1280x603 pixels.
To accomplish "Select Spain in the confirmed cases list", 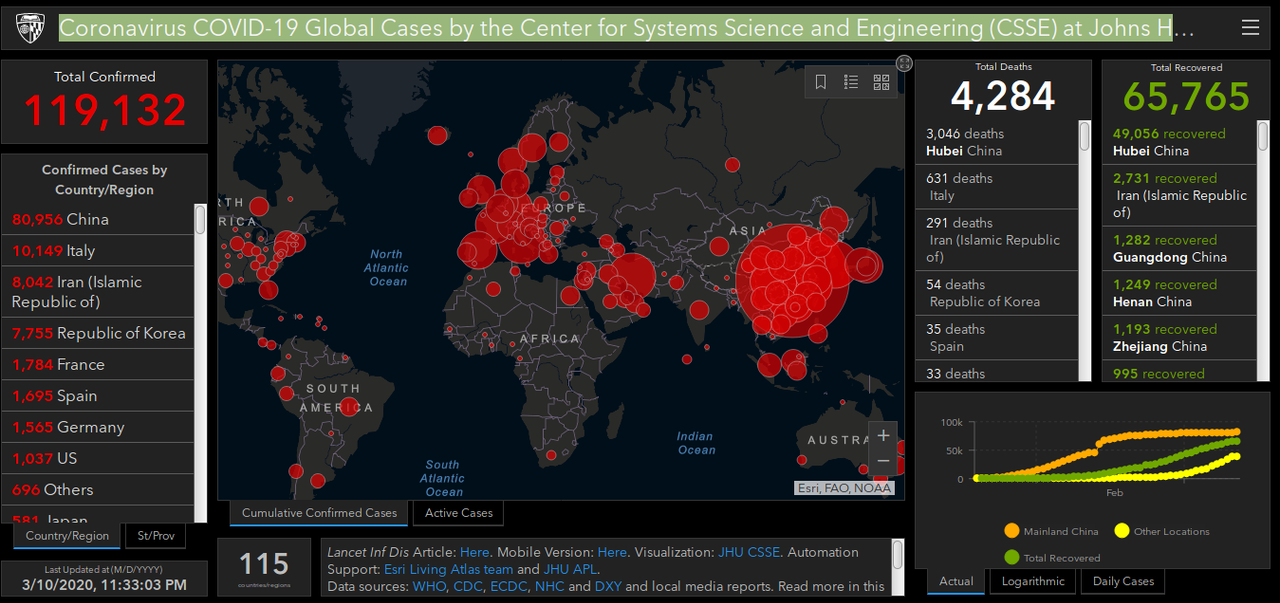I will 98,395.
